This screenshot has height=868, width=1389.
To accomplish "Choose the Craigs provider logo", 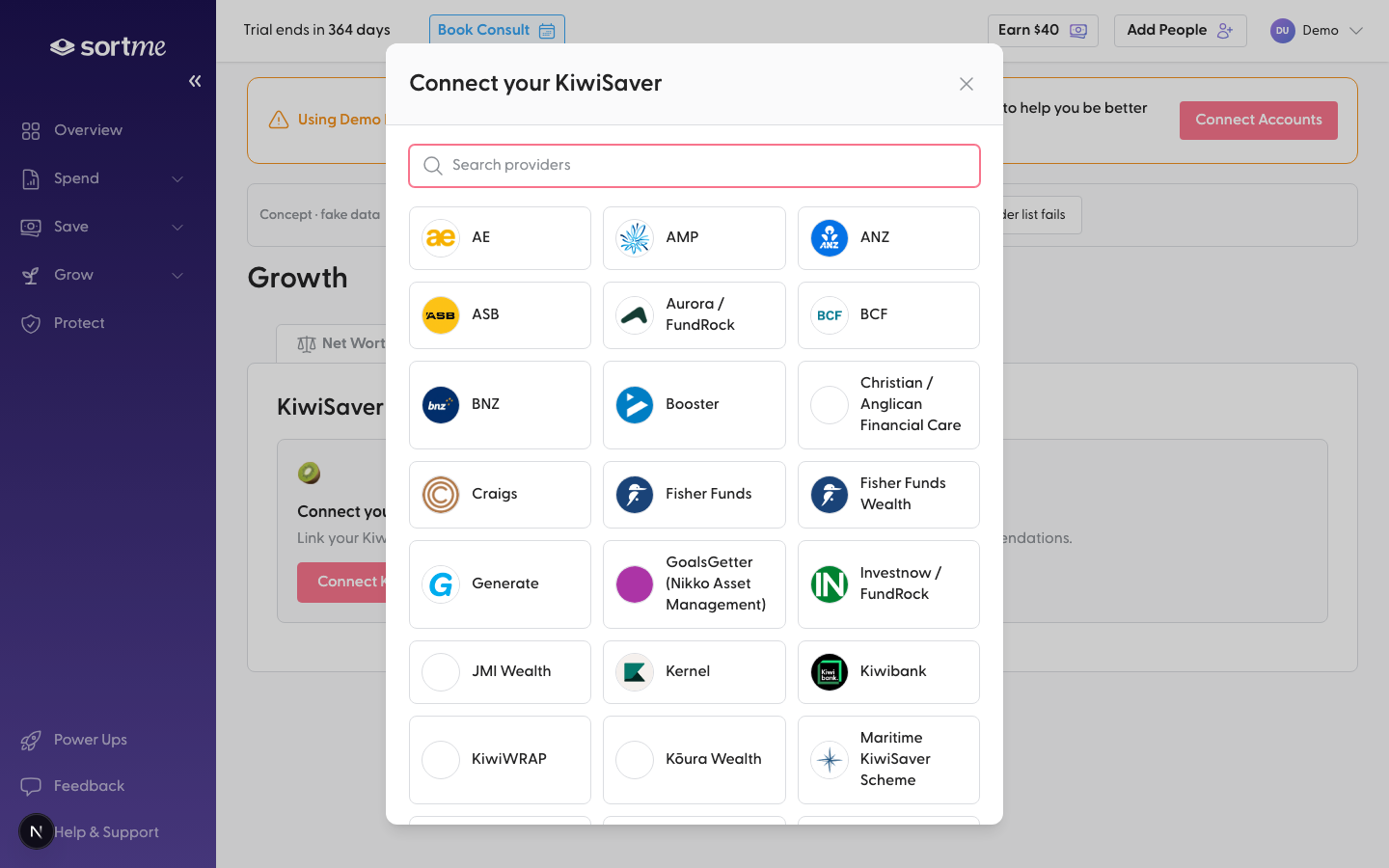I will (x=441, y=495).
